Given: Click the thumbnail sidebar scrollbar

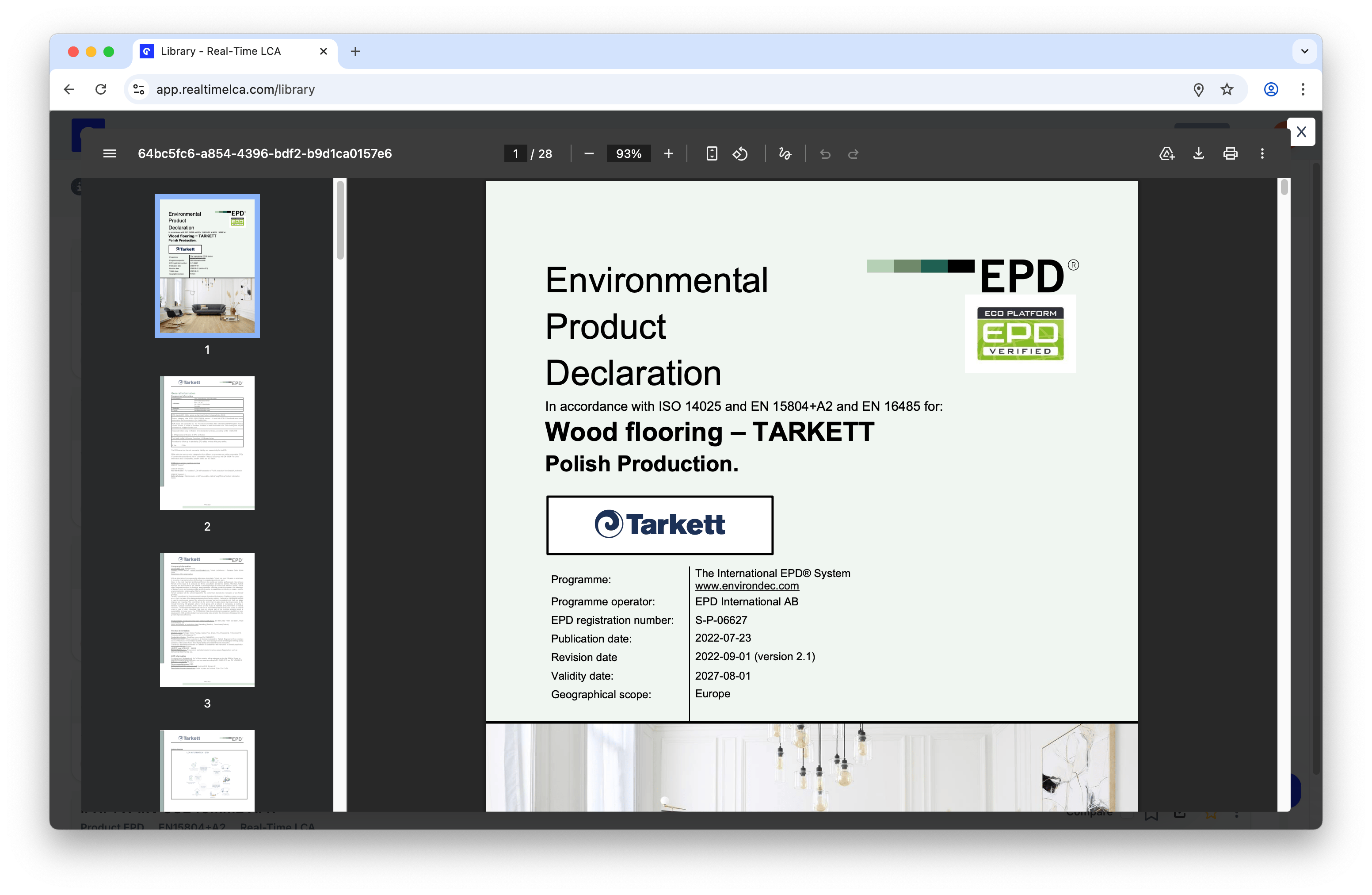Looking at the screenshot, I should pyautogui.click(x=340, y=220).
